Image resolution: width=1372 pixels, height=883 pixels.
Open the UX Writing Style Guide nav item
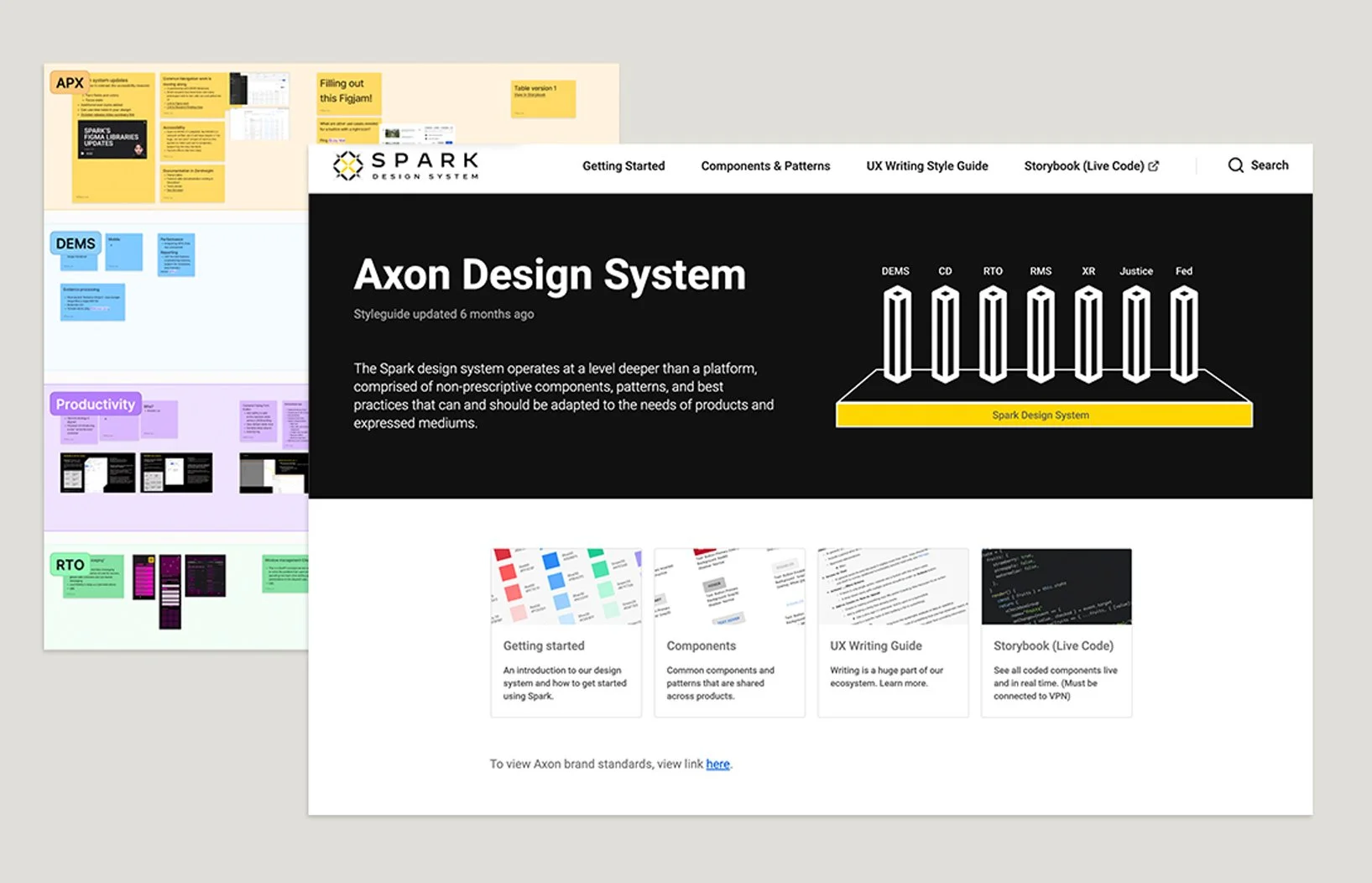[926, 166]
